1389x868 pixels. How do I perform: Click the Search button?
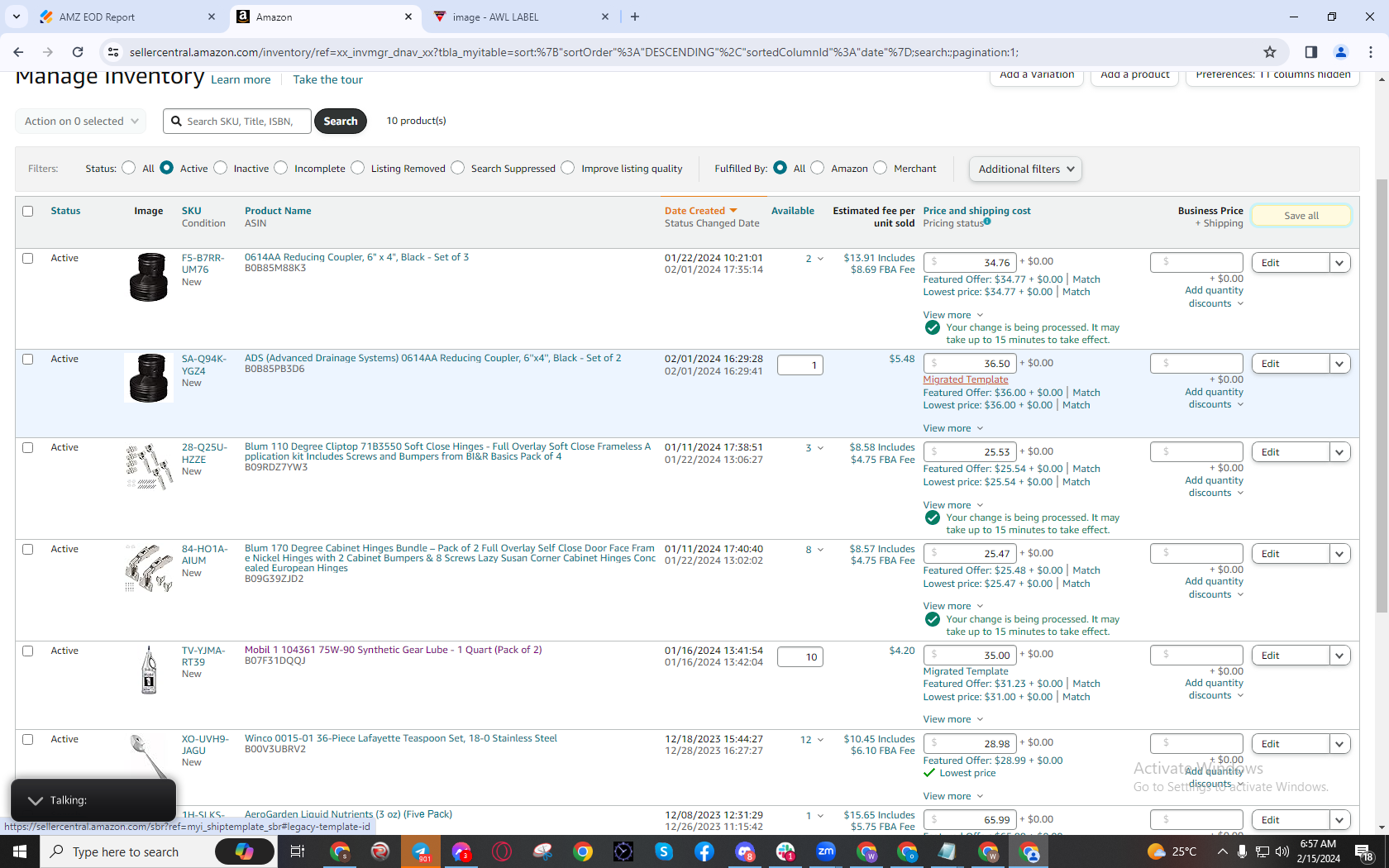[341, 121]
